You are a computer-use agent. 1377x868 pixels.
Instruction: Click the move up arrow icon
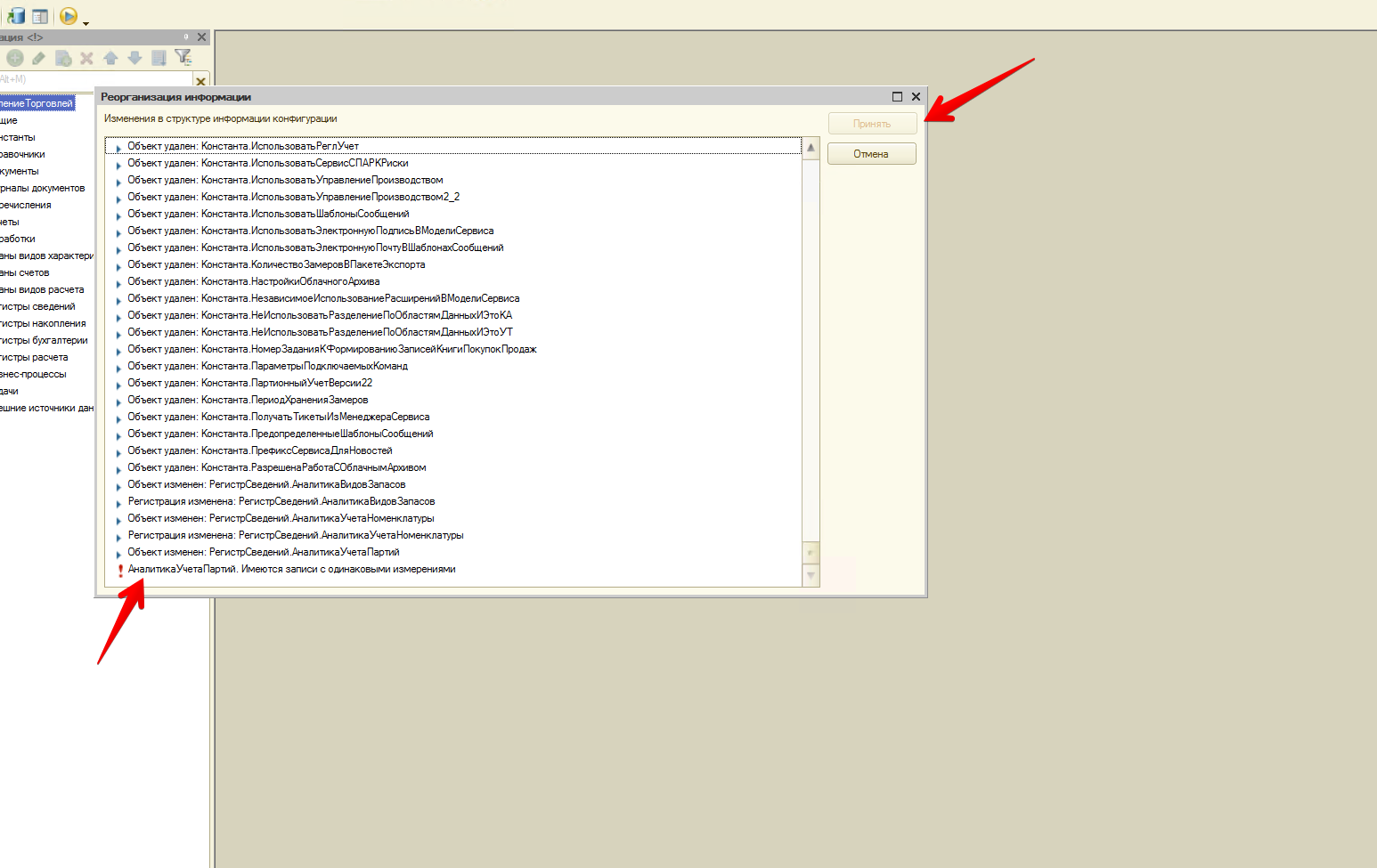point(110,58)
